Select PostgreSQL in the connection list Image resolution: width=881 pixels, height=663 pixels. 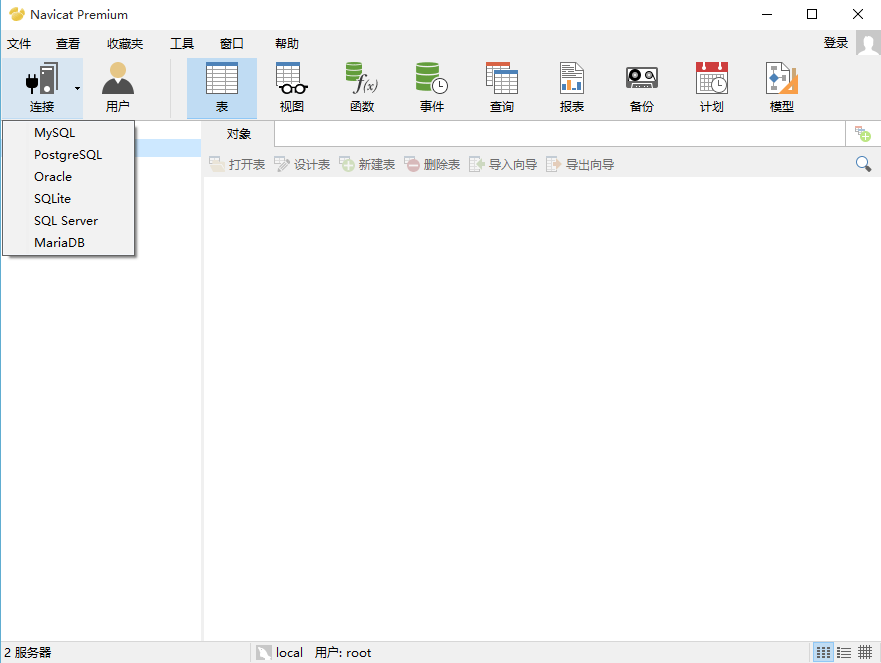click(68, 155)
